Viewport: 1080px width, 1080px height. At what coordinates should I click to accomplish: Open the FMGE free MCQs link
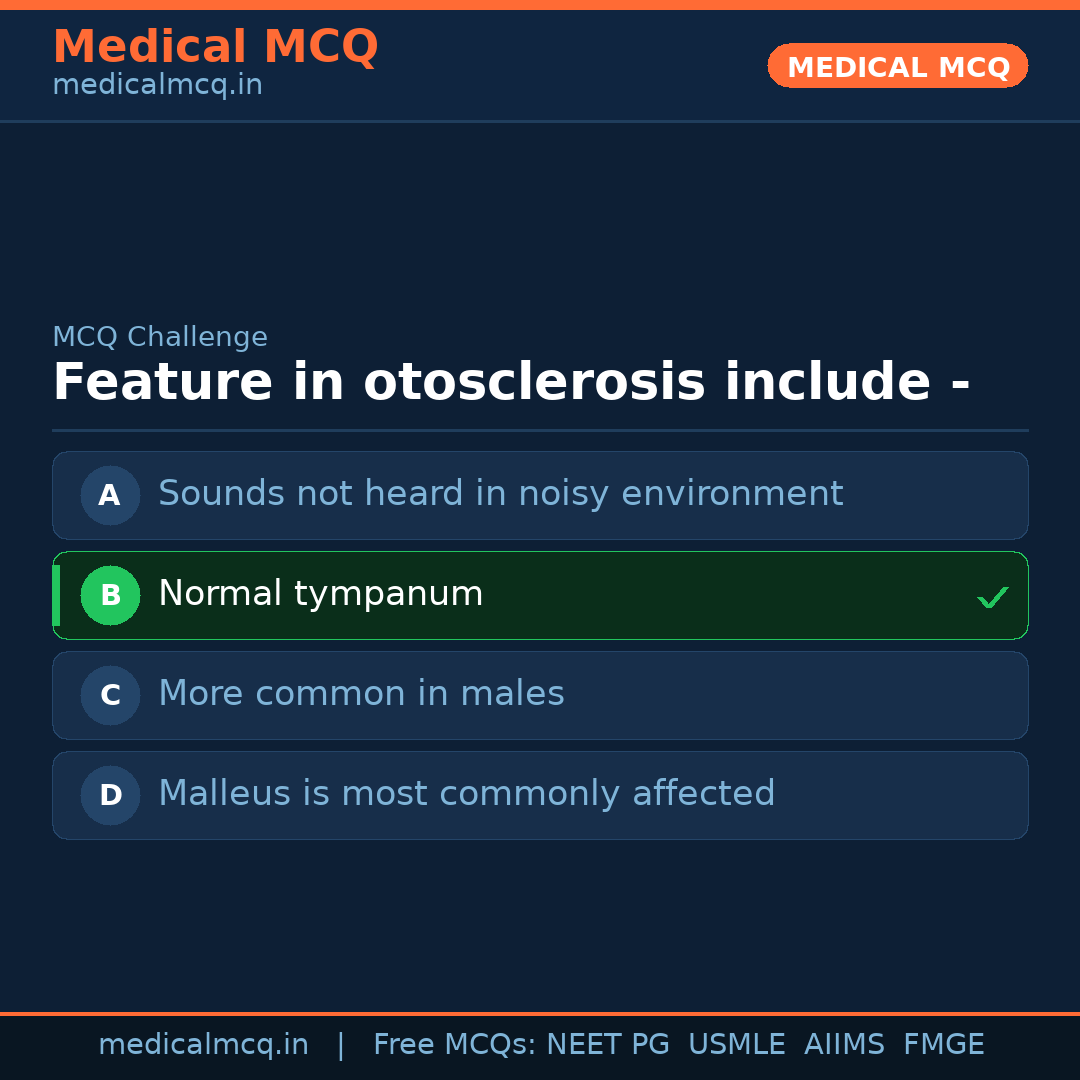943,1043
